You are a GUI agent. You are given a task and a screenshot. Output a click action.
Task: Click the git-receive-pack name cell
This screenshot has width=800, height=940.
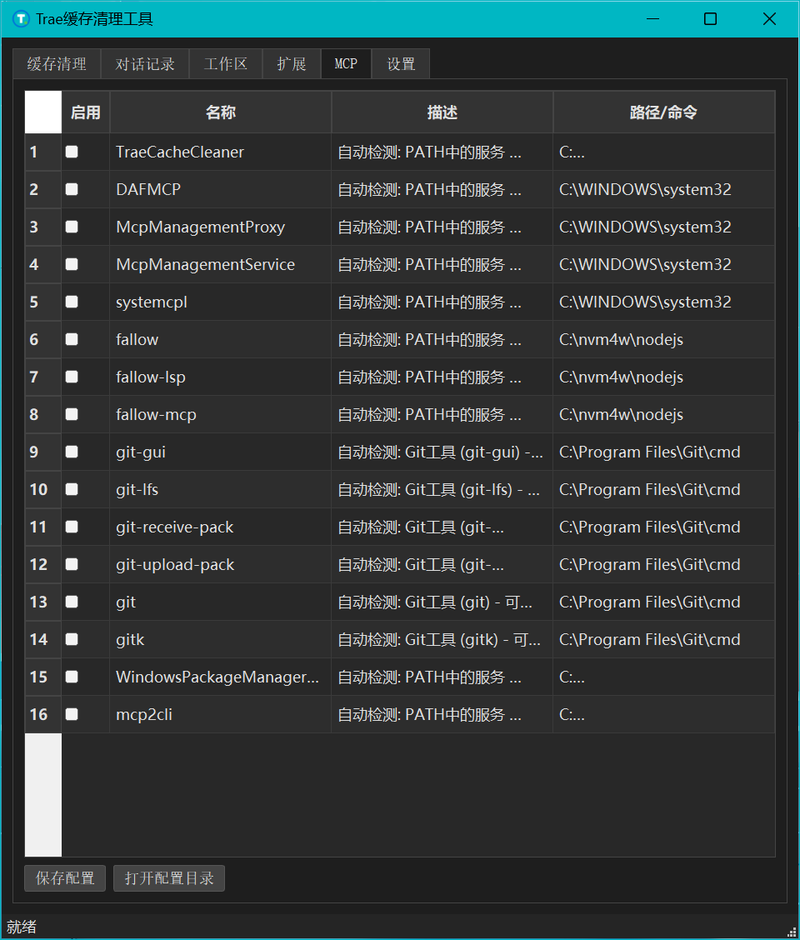(x=221, y=526)
